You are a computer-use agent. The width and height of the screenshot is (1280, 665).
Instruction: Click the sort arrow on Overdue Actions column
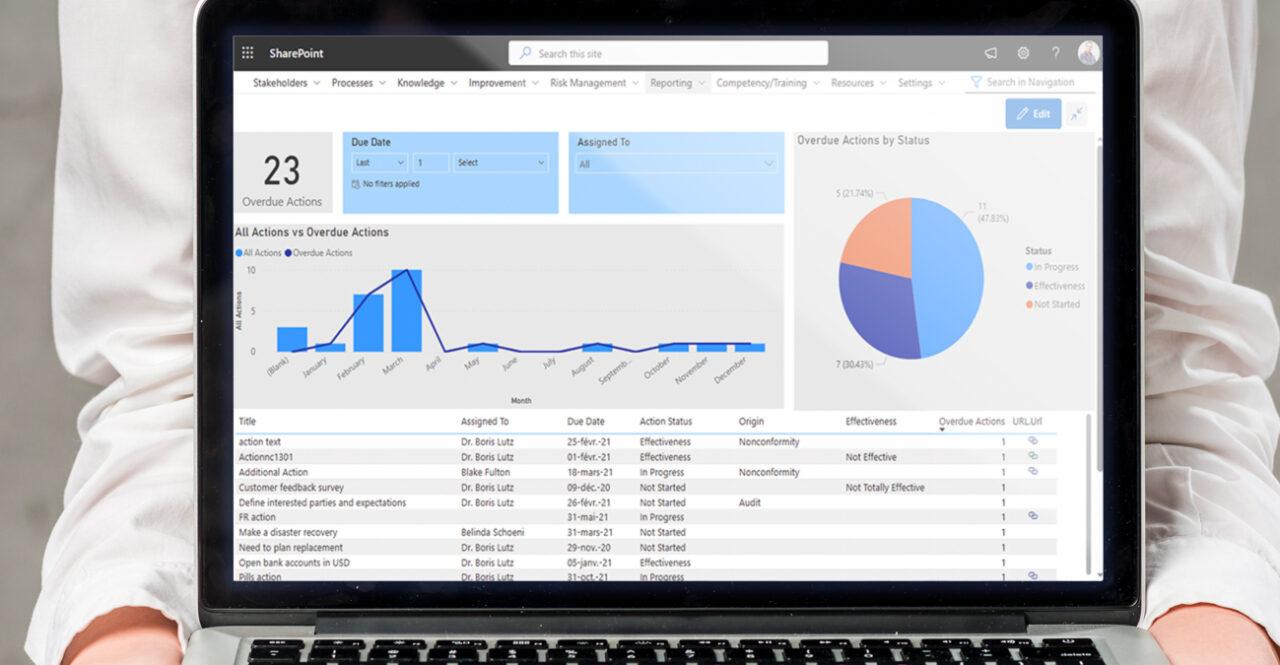click(941, 428)
